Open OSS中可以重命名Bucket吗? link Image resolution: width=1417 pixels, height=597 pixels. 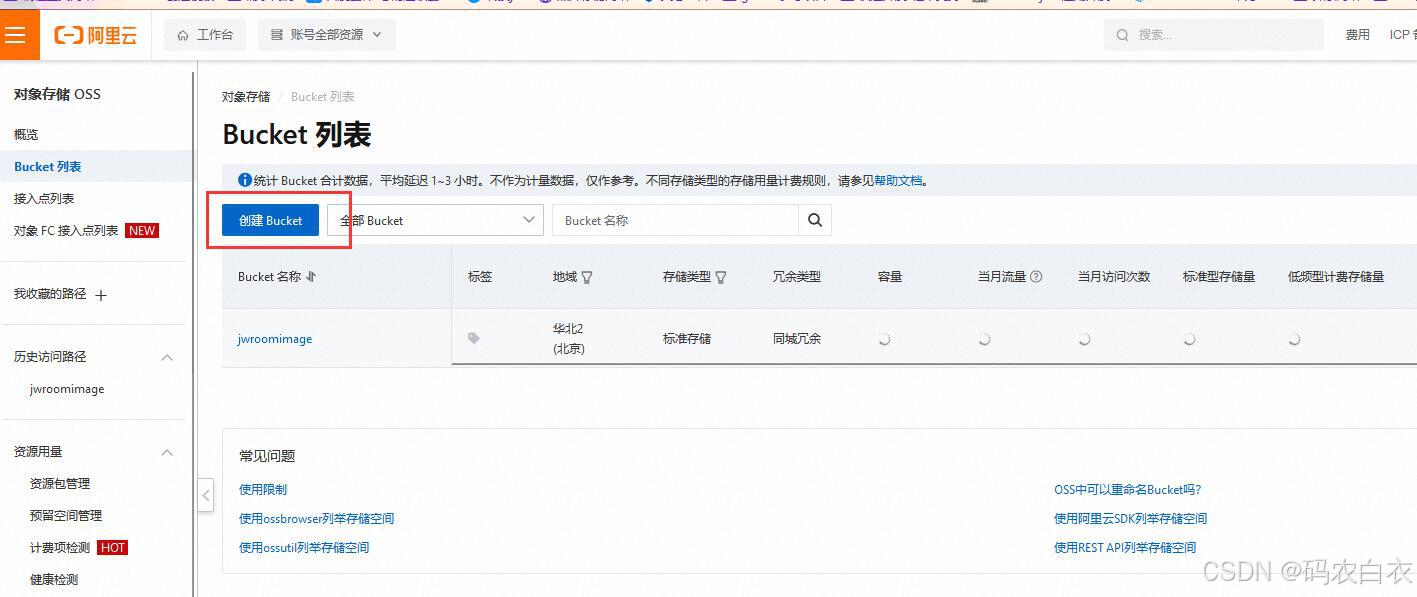click(1128, 489)
